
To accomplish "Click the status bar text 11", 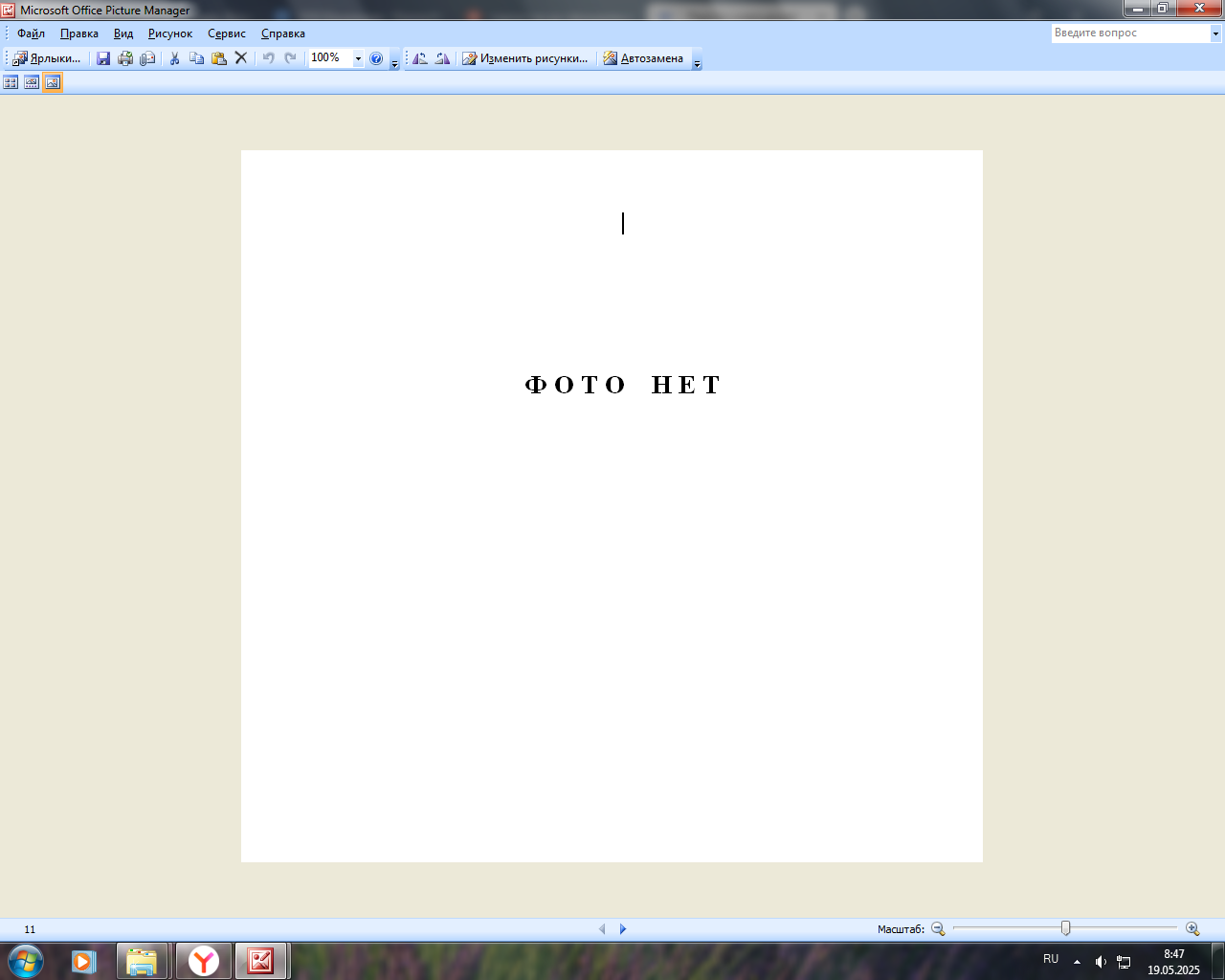I will [30, 929].
